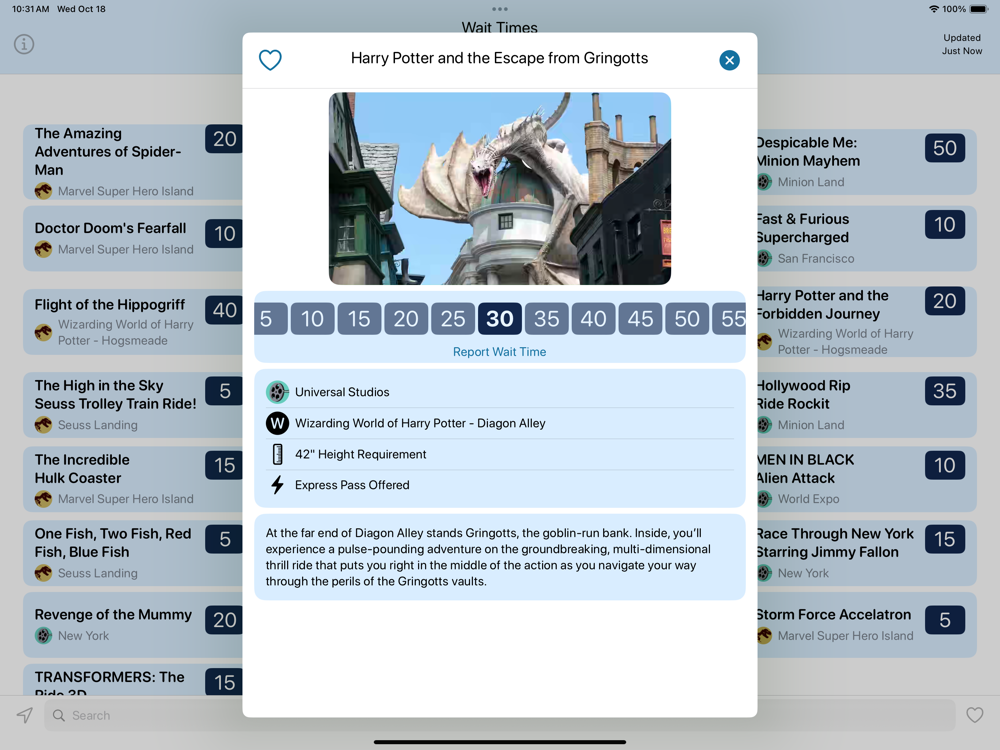Tap the World Expo location label
The width and height of the screenshot is (1000, 750).
(x=808, y=499)
